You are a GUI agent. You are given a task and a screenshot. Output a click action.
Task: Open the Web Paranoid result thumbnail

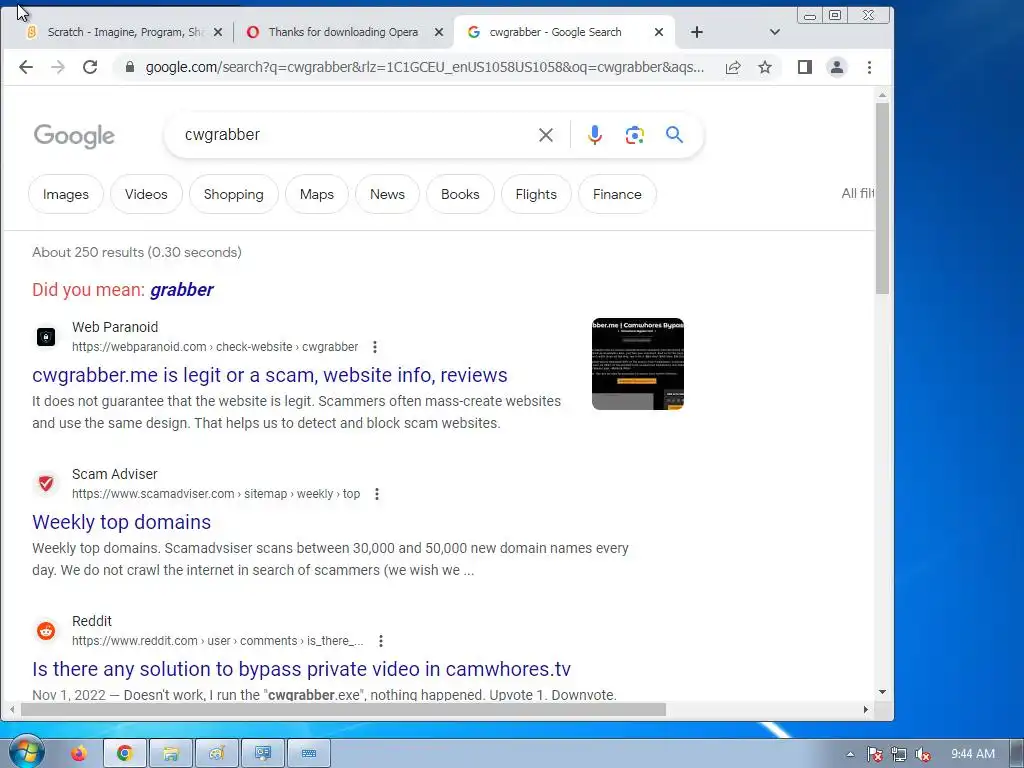coord(637,364)
